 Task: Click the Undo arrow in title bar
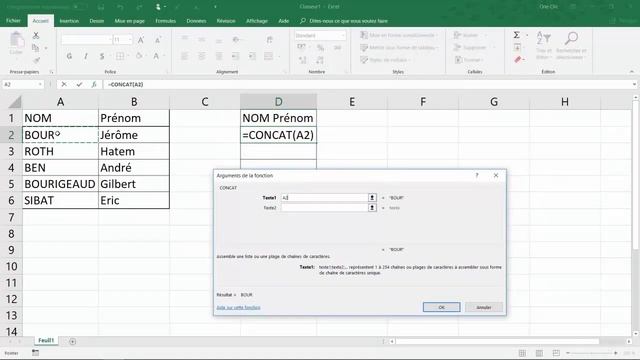point(120,7)
